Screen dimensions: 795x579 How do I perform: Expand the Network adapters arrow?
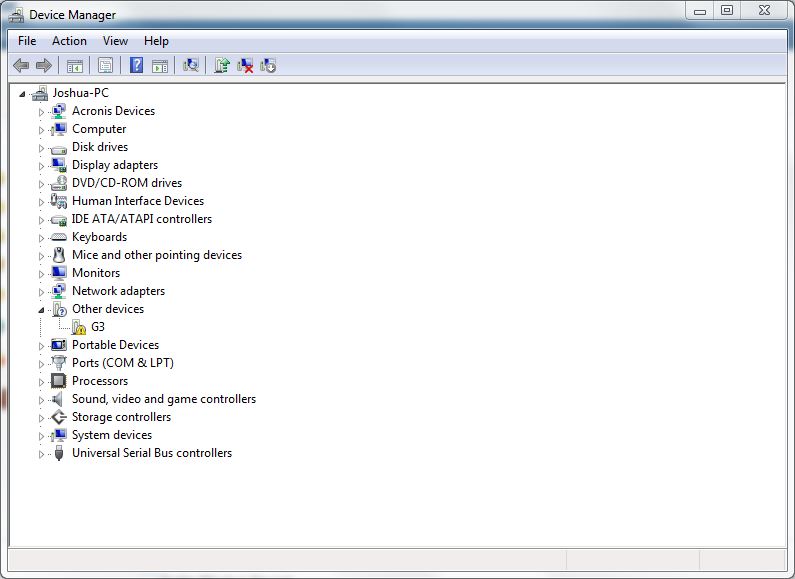[x=41, y=292]
